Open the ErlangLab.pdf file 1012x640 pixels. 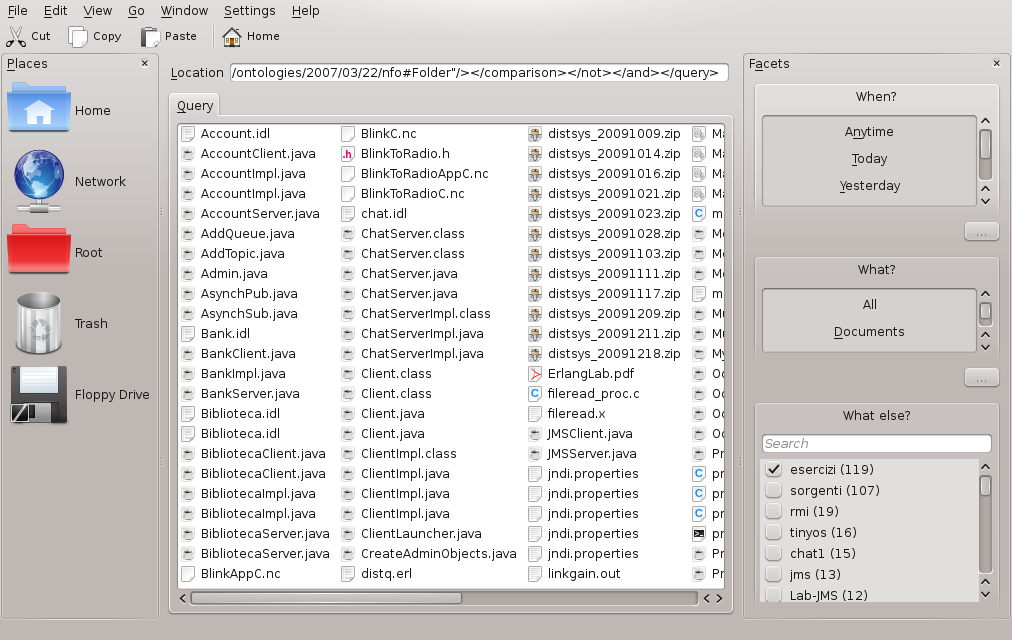pyautogui.click(x=589, y=374)
